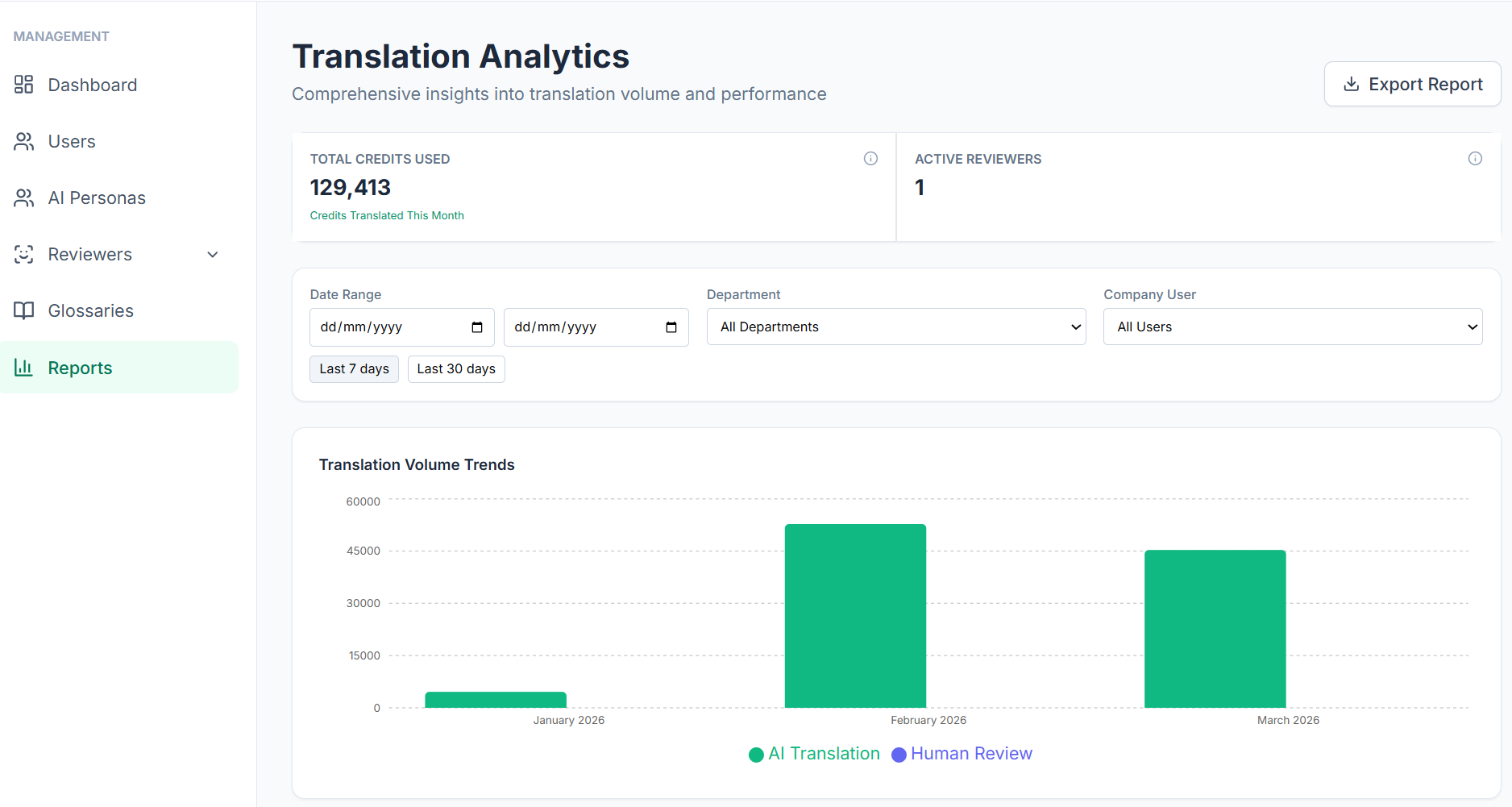Open the All Departments dropdown
This screenshot has height=807, width=1512.
[x=895, y=327]
